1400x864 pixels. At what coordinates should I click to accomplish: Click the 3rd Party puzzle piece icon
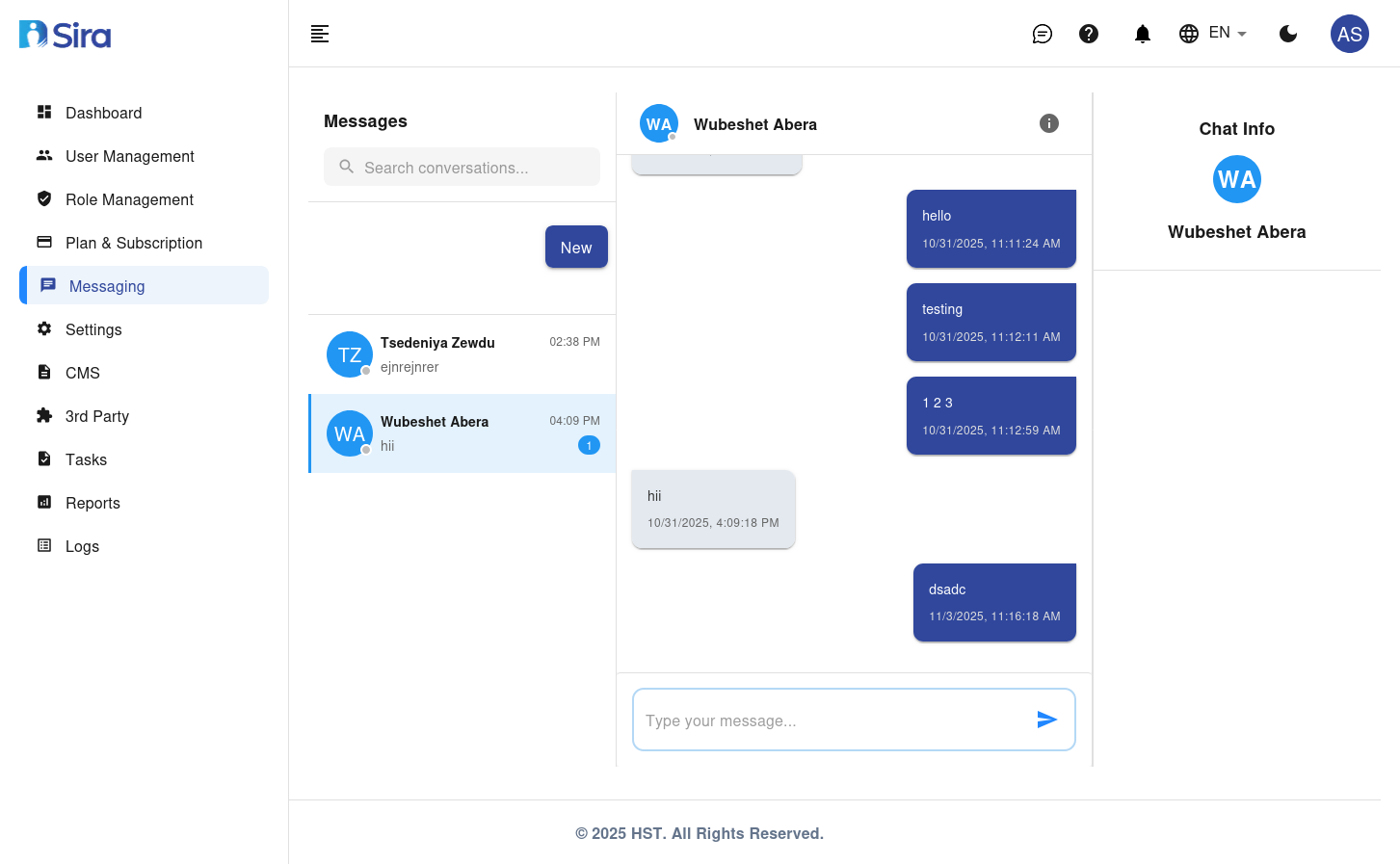44,416
